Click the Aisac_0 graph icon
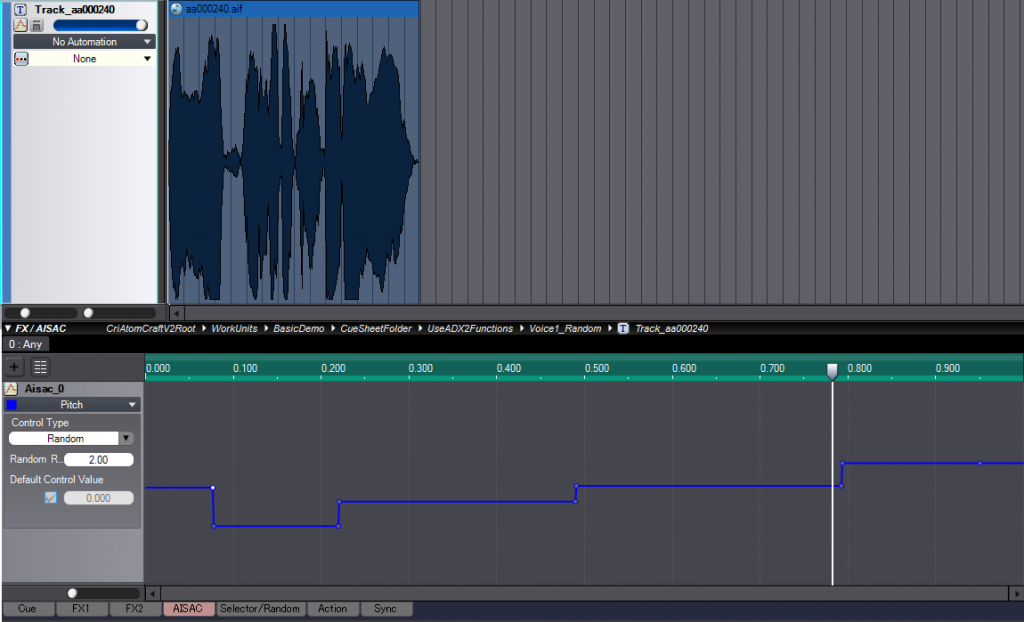This screenshot has height=622, width=1024. coord(10,389)
